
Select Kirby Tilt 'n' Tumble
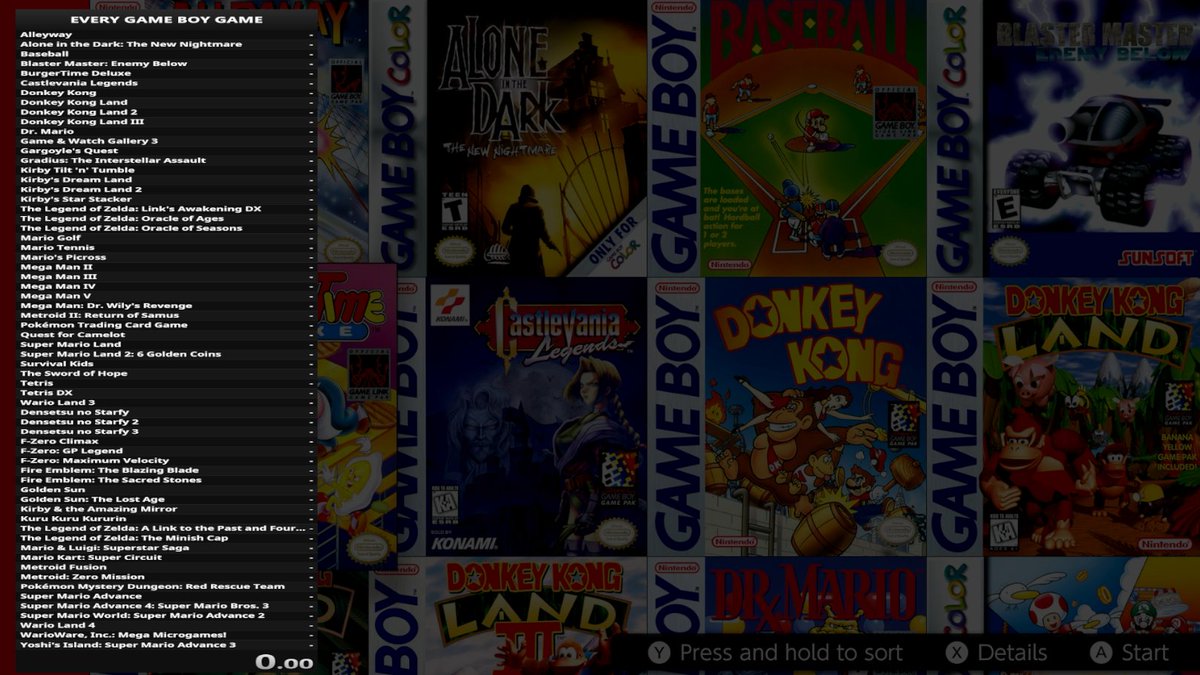coord(167,170)
